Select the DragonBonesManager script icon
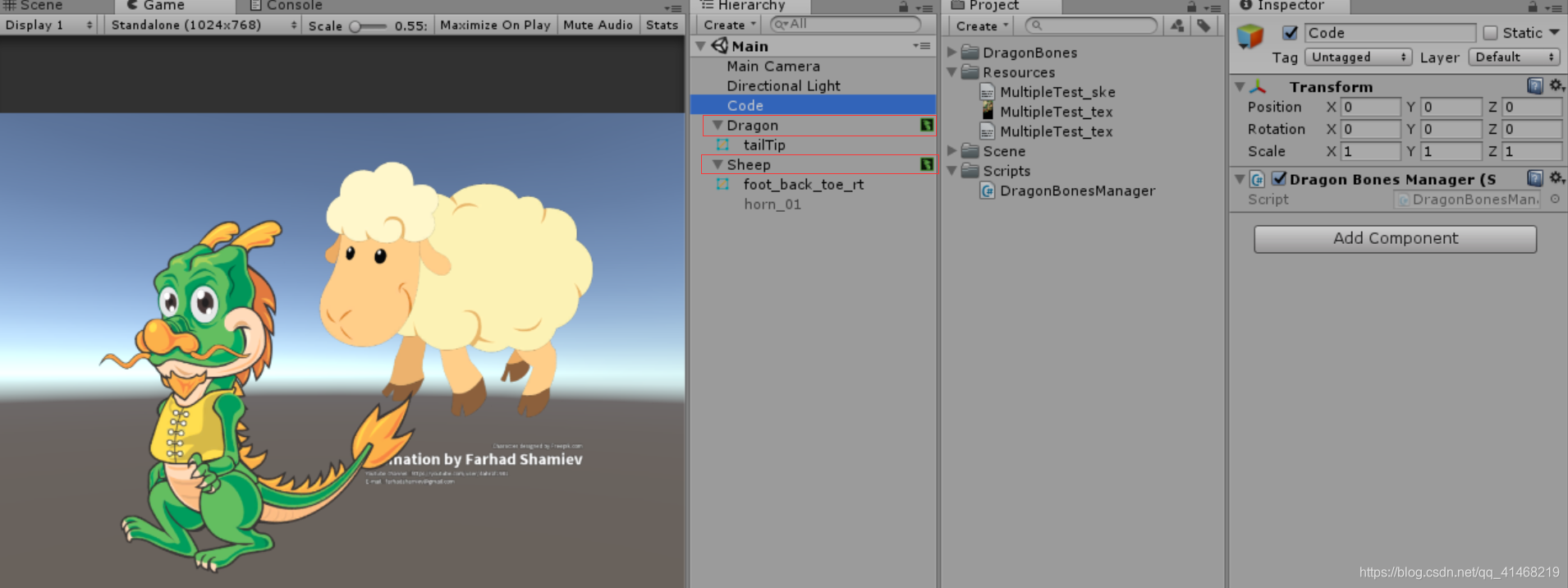 tap(988, 191)
